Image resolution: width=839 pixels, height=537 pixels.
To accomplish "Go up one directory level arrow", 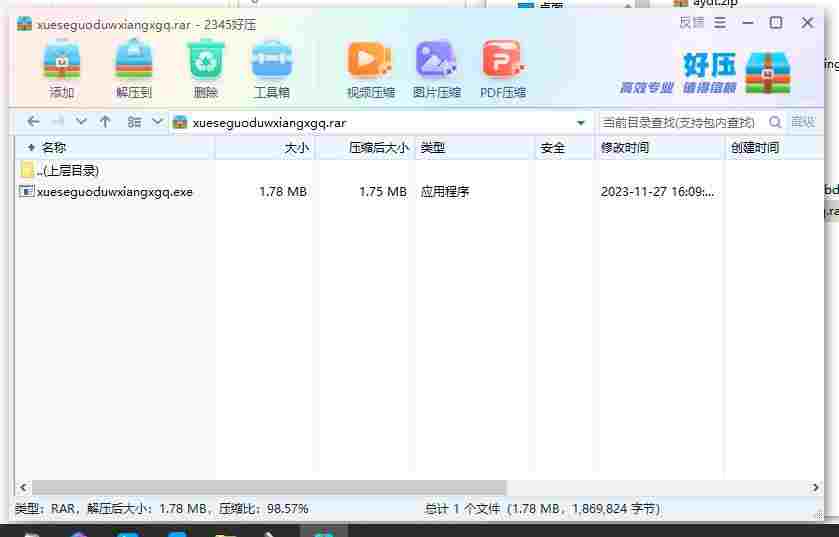I will (105, 122).
